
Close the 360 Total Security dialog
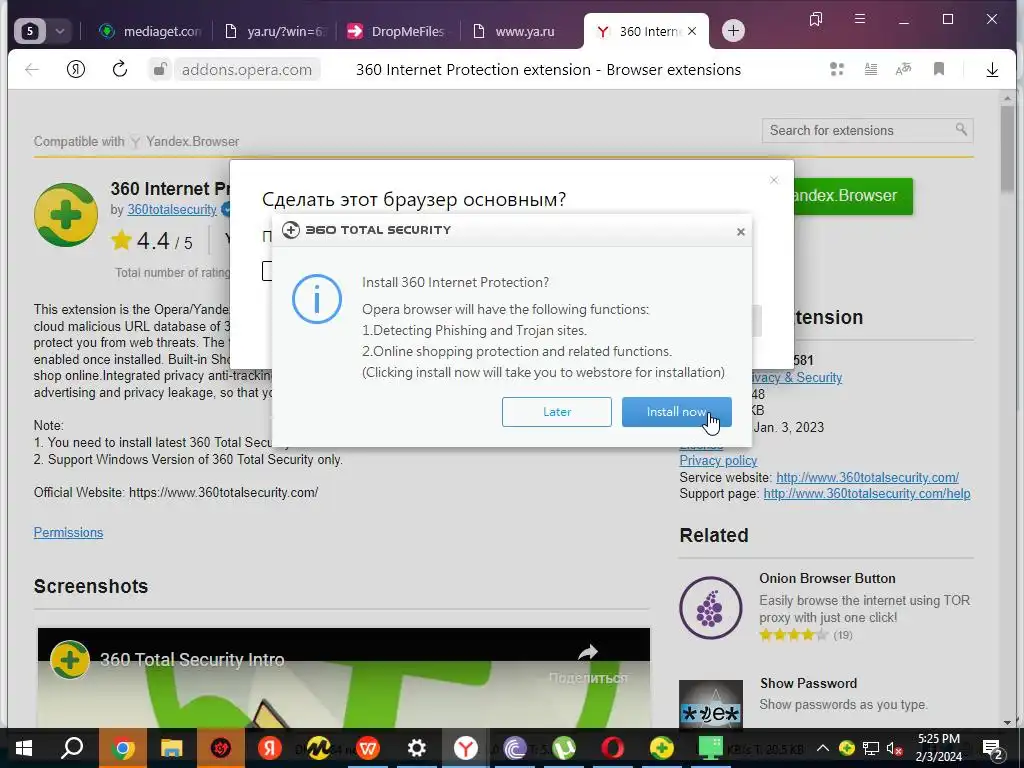click(741, 232)
